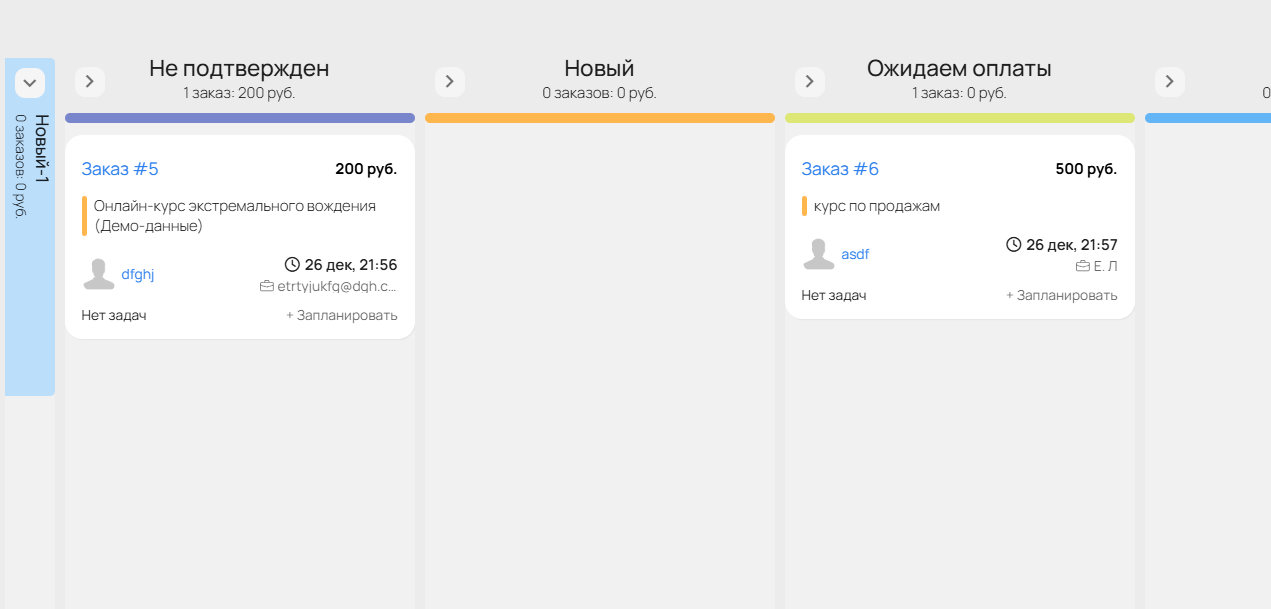
Task: Click + Запланировать on order #6
Action: [x=1062, y=295]
